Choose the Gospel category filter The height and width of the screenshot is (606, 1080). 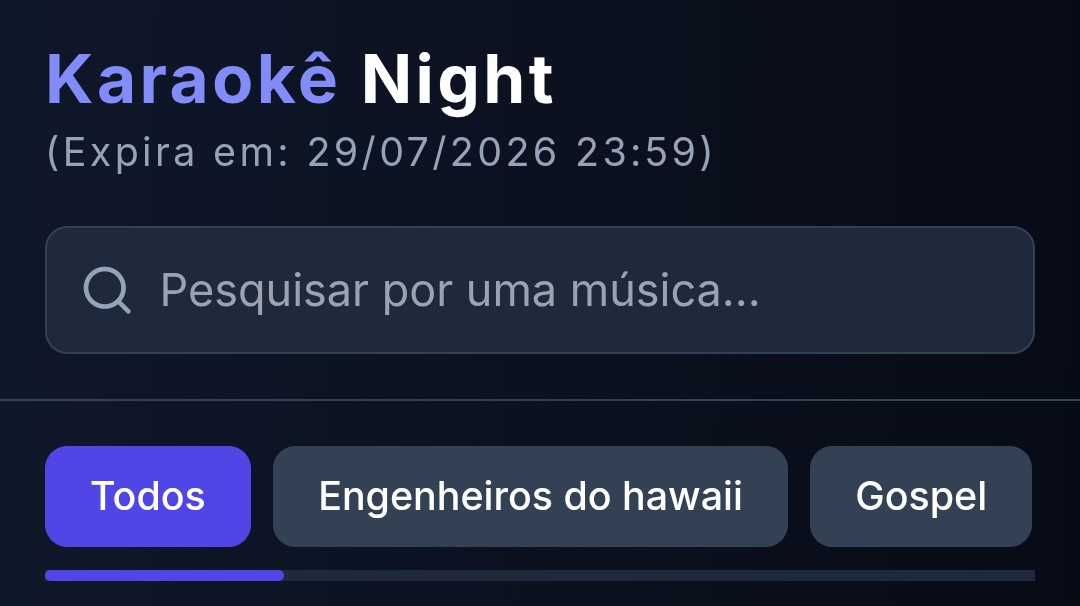pyautogui.click(x=921, y=497)
